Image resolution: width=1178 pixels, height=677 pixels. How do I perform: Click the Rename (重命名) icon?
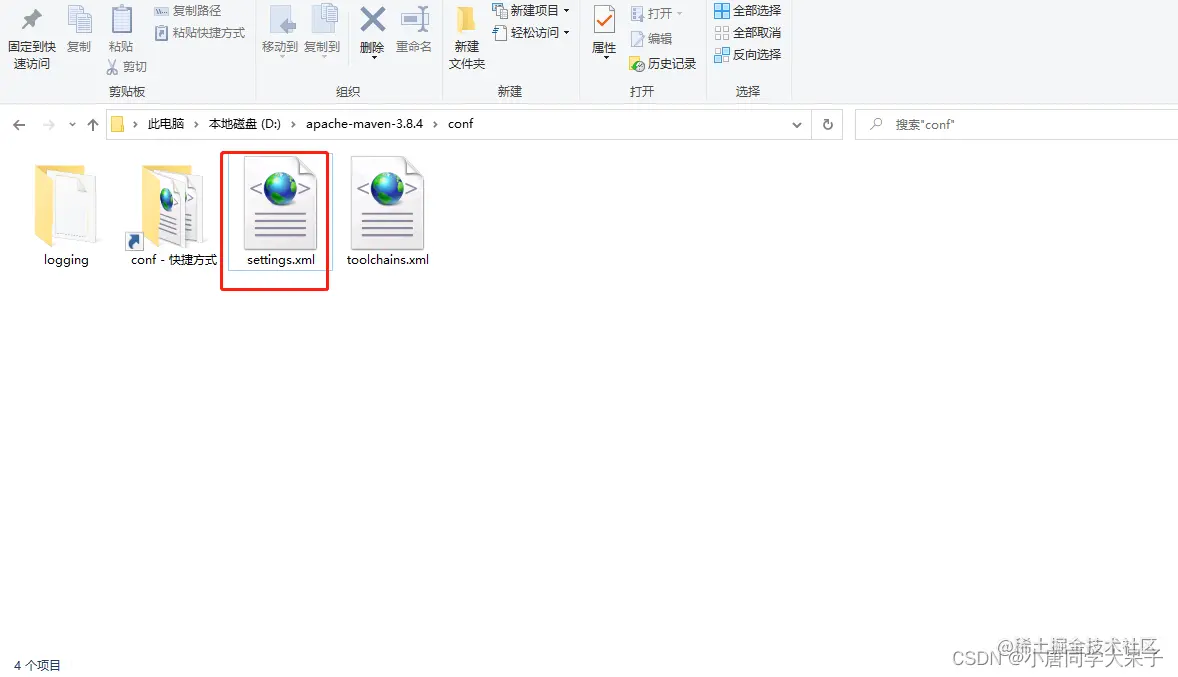(x=414, y=20)
